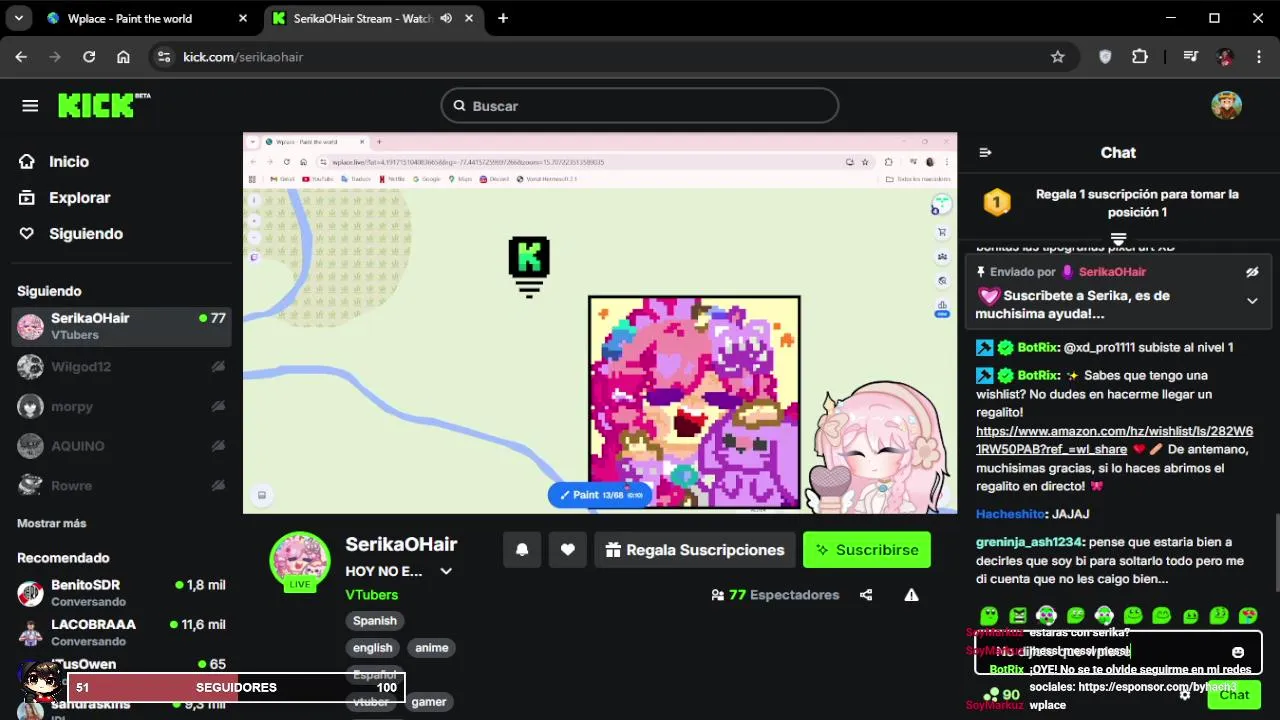1280x720 pixels.
Task: Click Regala Suscripciones button
Action: [694, 550]
